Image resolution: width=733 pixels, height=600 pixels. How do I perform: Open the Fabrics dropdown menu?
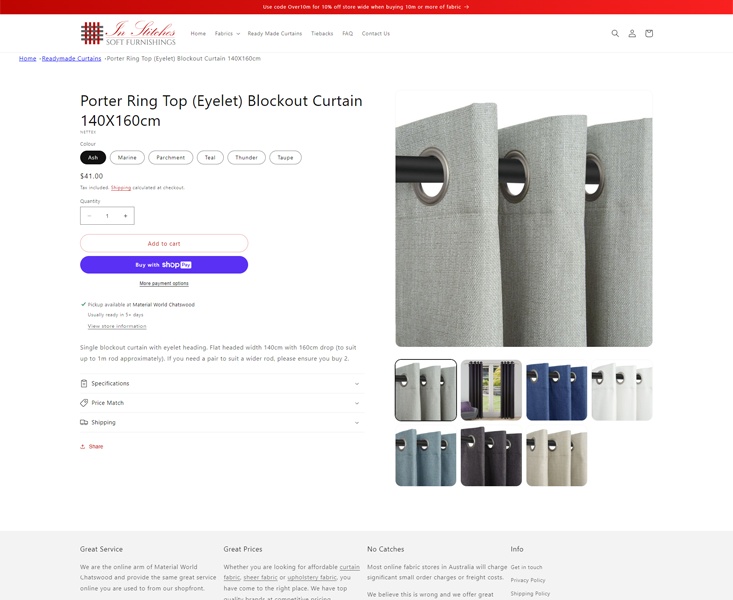tap(227, 34)
